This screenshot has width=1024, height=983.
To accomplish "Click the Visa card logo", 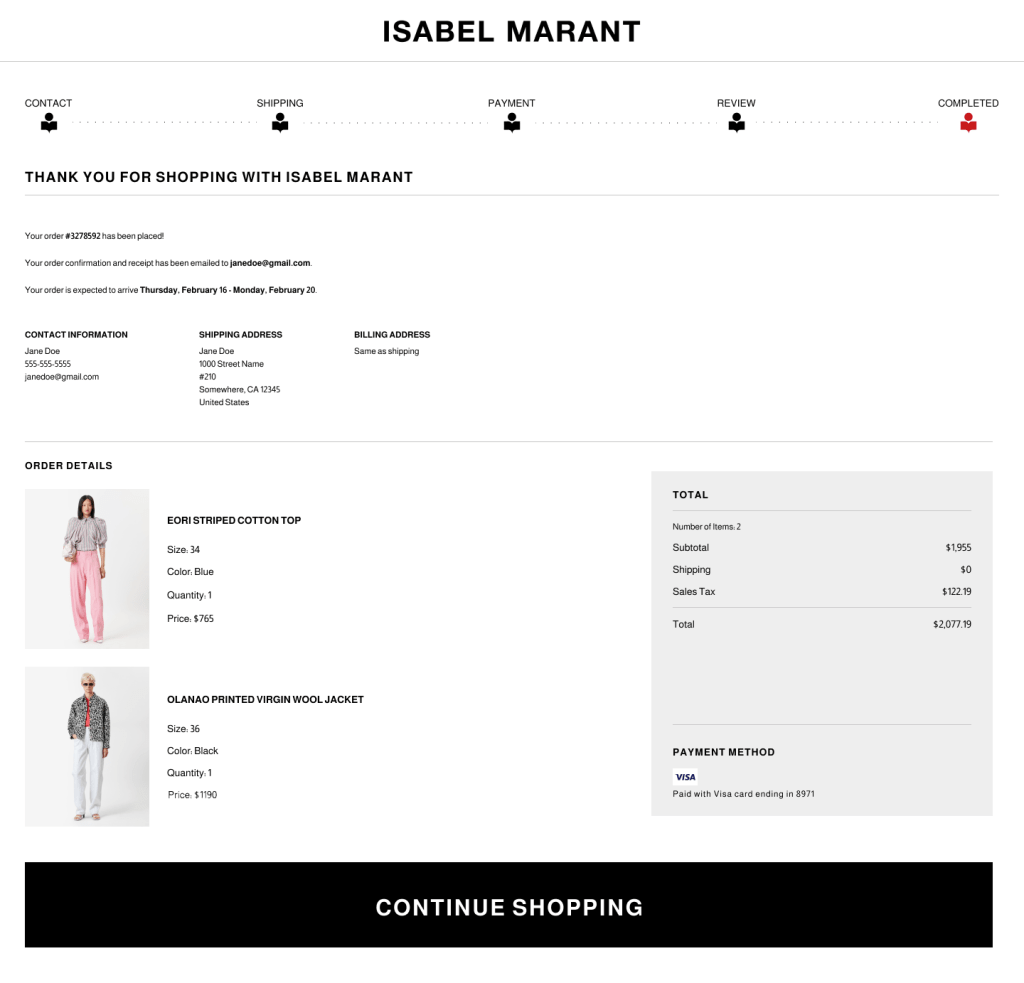I will click(685, 777).
